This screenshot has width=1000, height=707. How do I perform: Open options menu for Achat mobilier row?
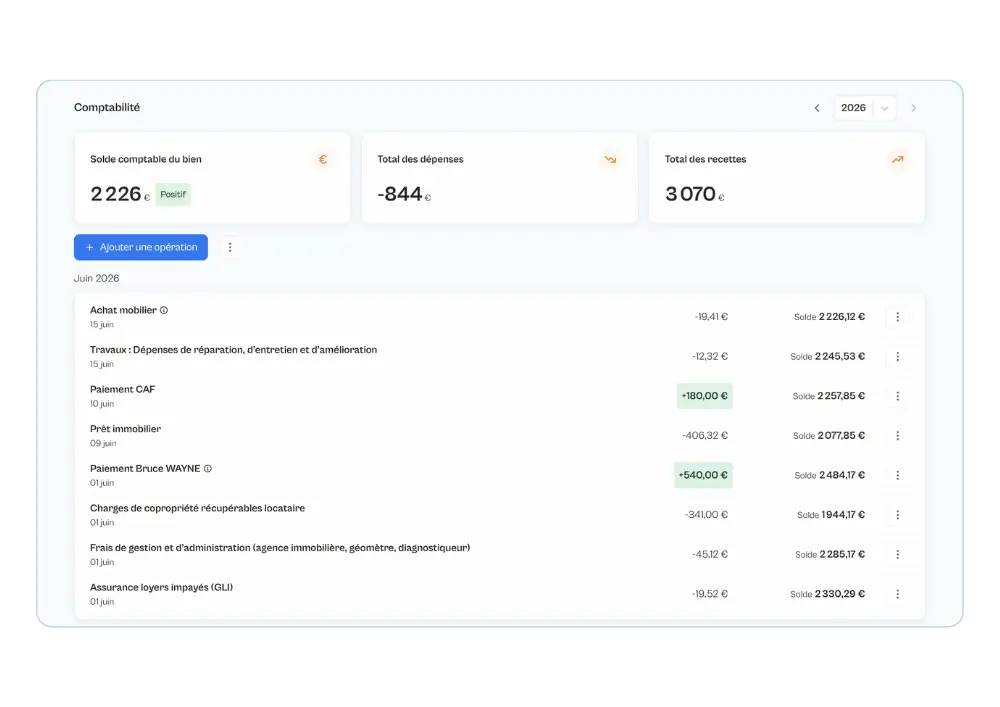pyautogui.click(x=897, y=317)
